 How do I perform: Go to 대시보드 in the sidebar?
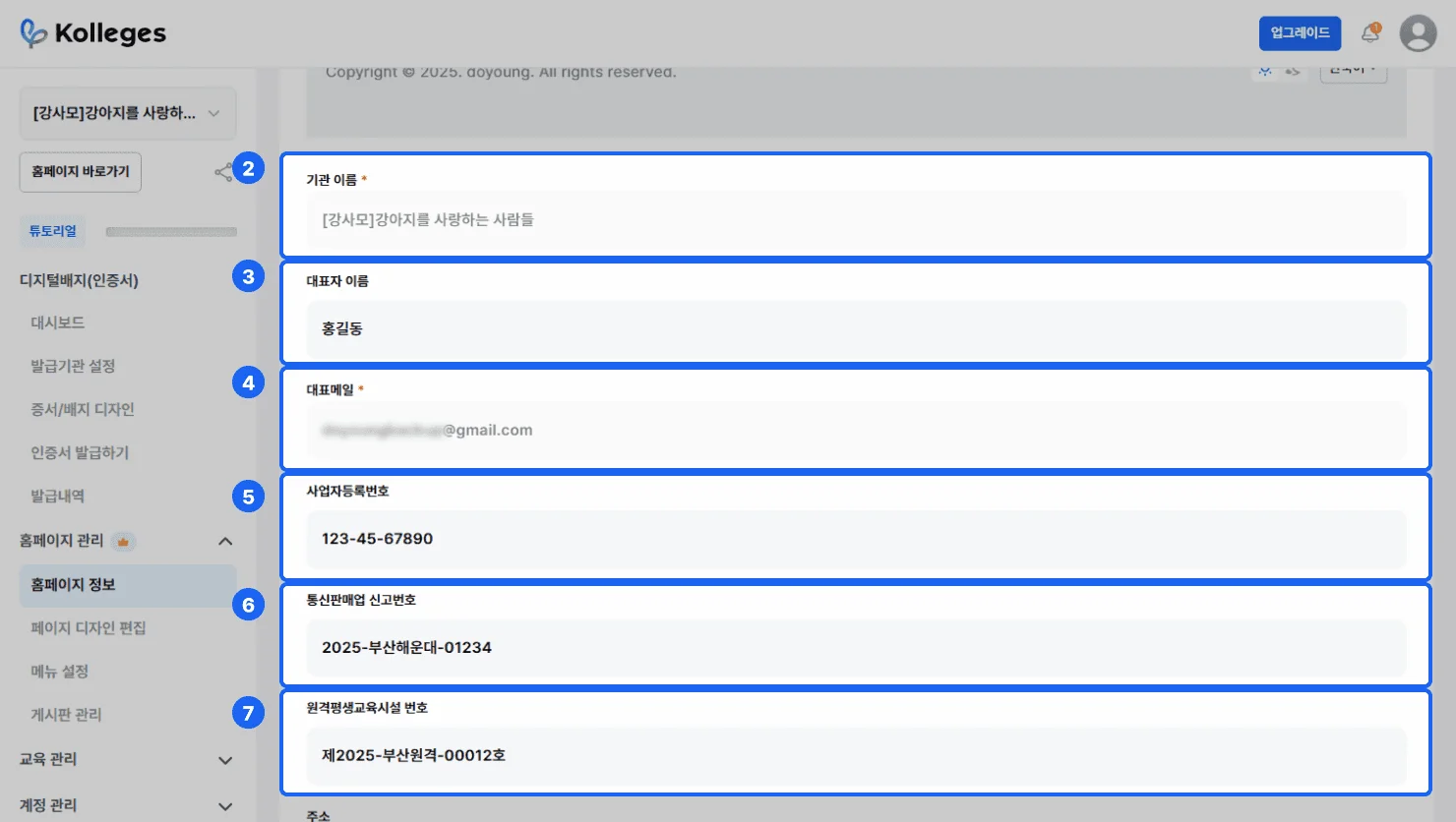[58, 323]
